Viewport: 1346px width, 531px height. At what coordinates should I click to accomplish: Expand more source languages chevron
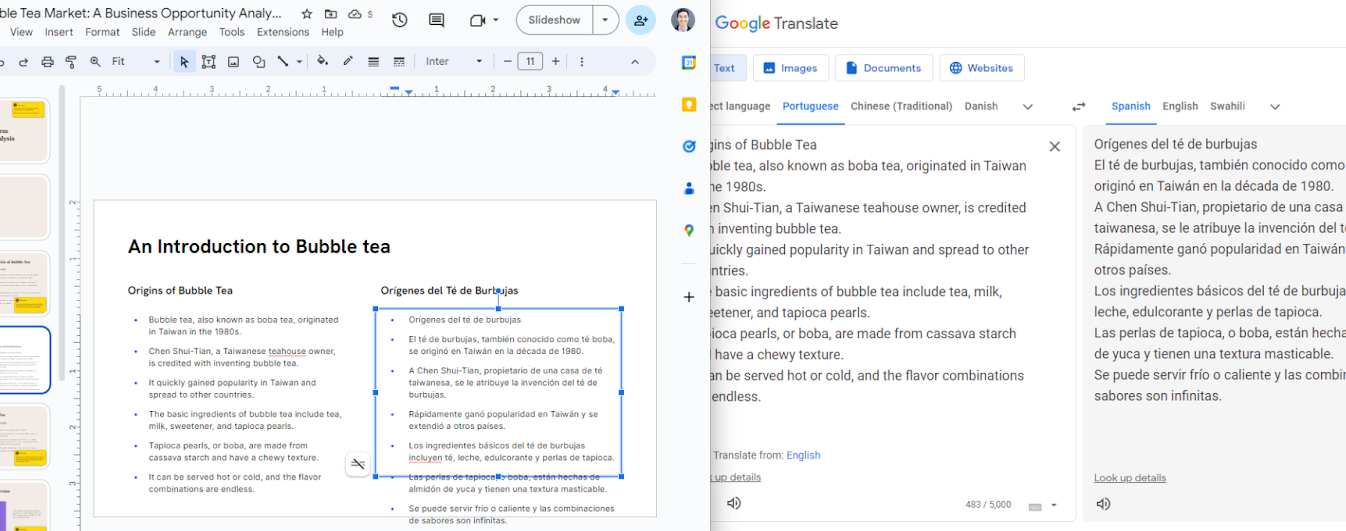point(1028,106)
